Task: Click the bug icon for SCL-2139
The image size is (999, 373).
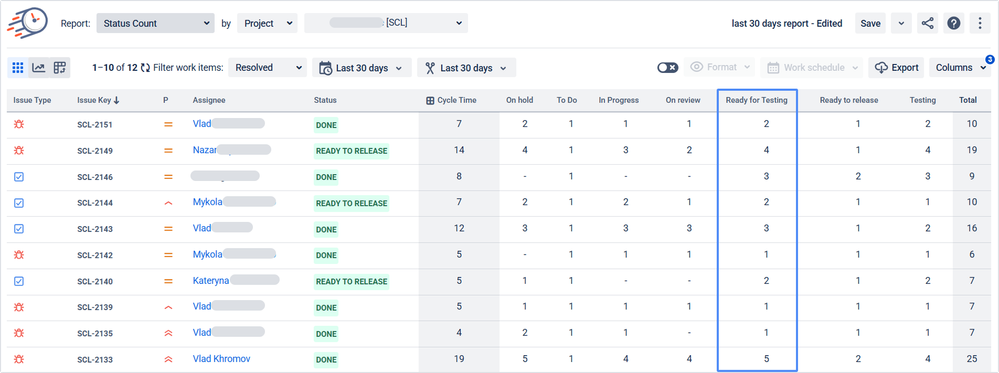Action: [x=18, y=307]
